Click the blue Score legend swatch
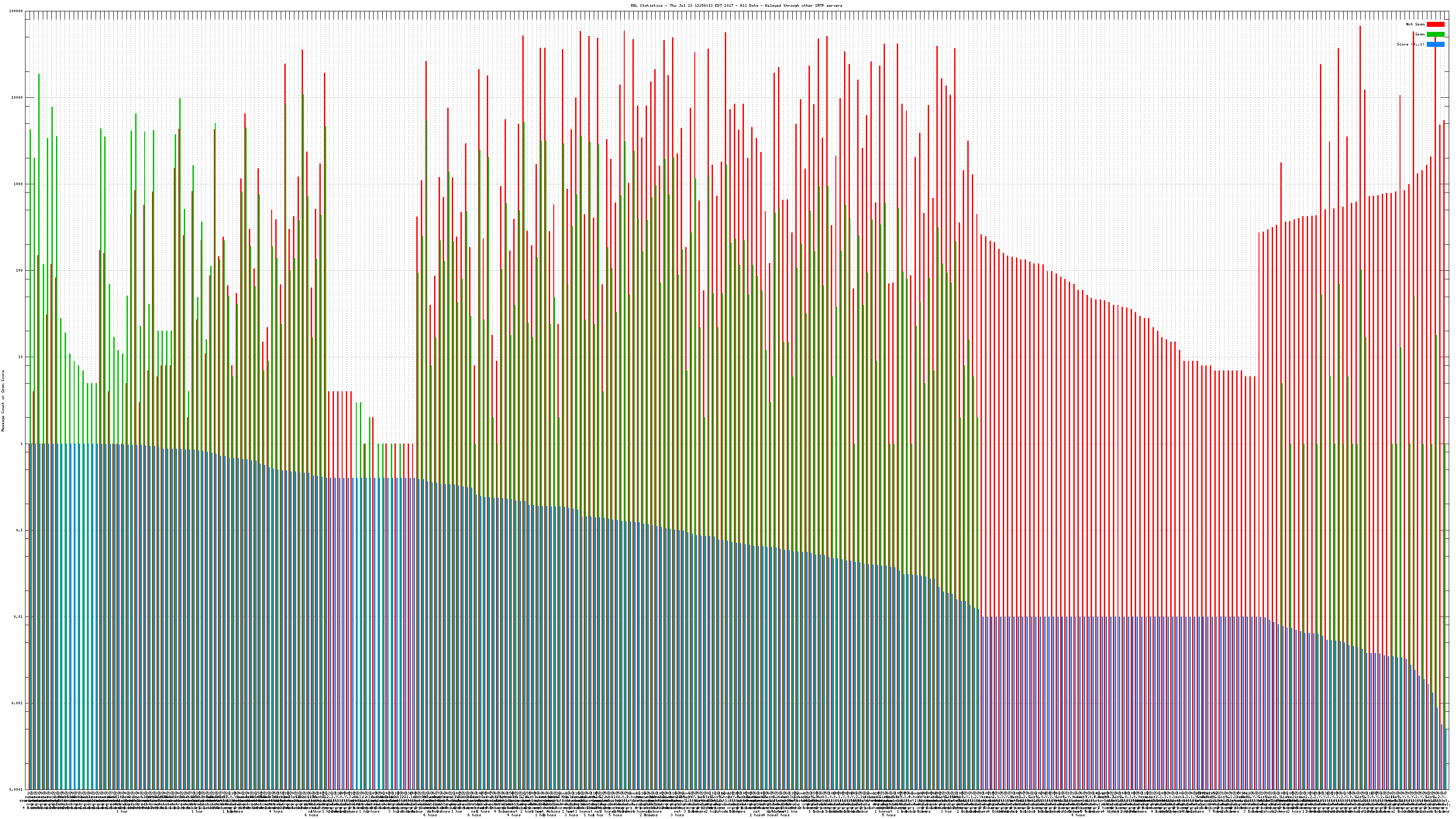This screenshot has width=1456, height=819. coord(1435,44)
